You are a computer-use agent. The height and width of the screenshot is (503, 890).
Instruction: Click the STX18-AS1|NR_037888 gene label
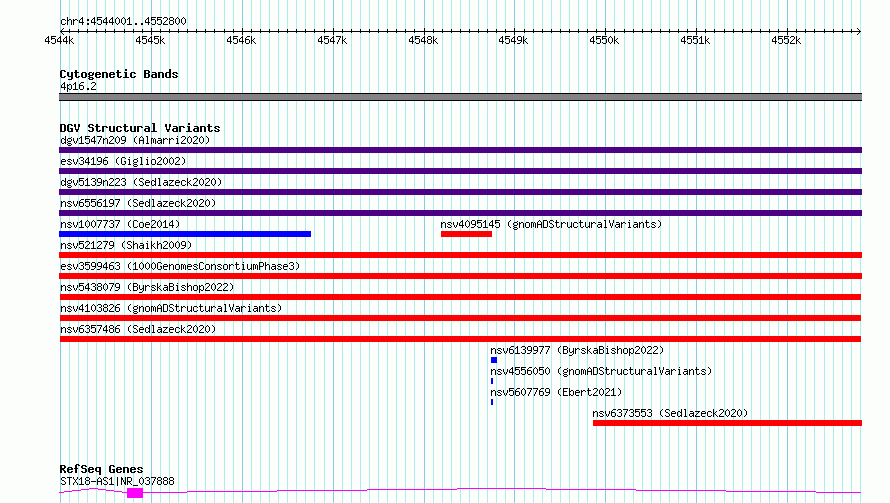[117, 481]
